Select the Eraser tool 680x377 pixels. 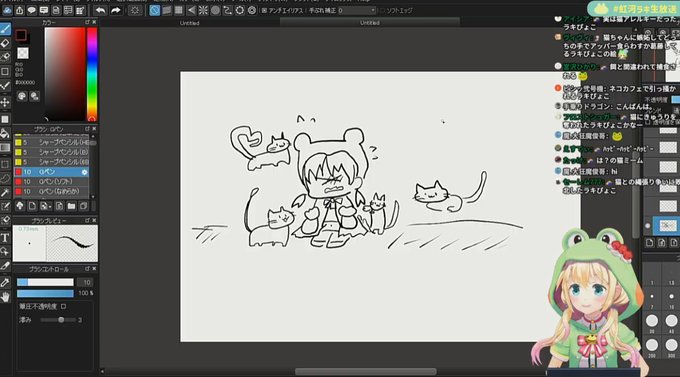pos(5,43)
